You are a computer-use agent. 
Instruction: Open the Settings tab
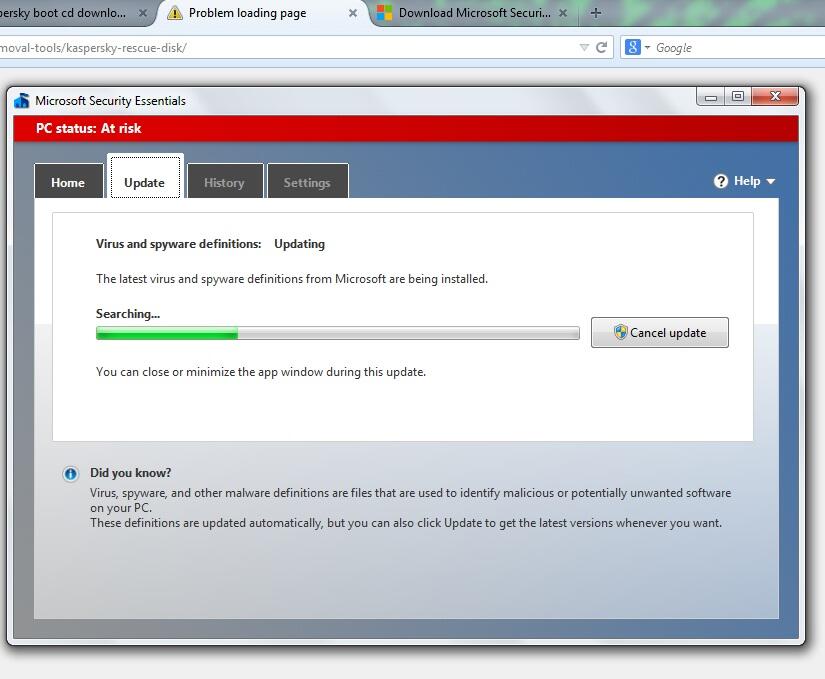pyautogui.click(x=307, y=182)
